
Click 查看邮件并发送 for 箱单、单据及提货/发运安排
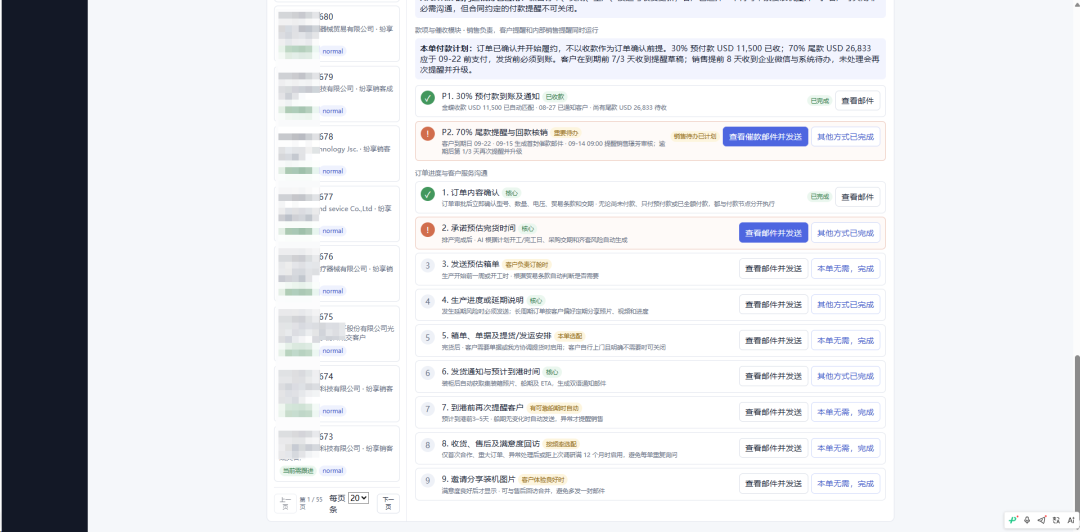[773, 340]
